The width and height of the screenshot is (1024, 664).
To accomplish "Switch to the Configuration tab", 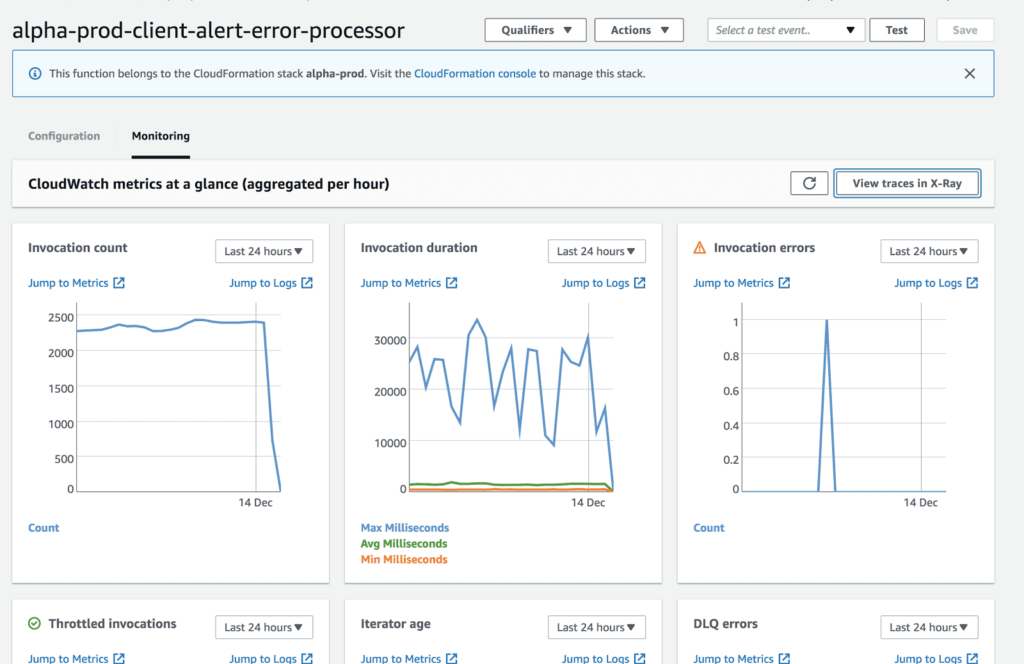I will coord(64,136).
